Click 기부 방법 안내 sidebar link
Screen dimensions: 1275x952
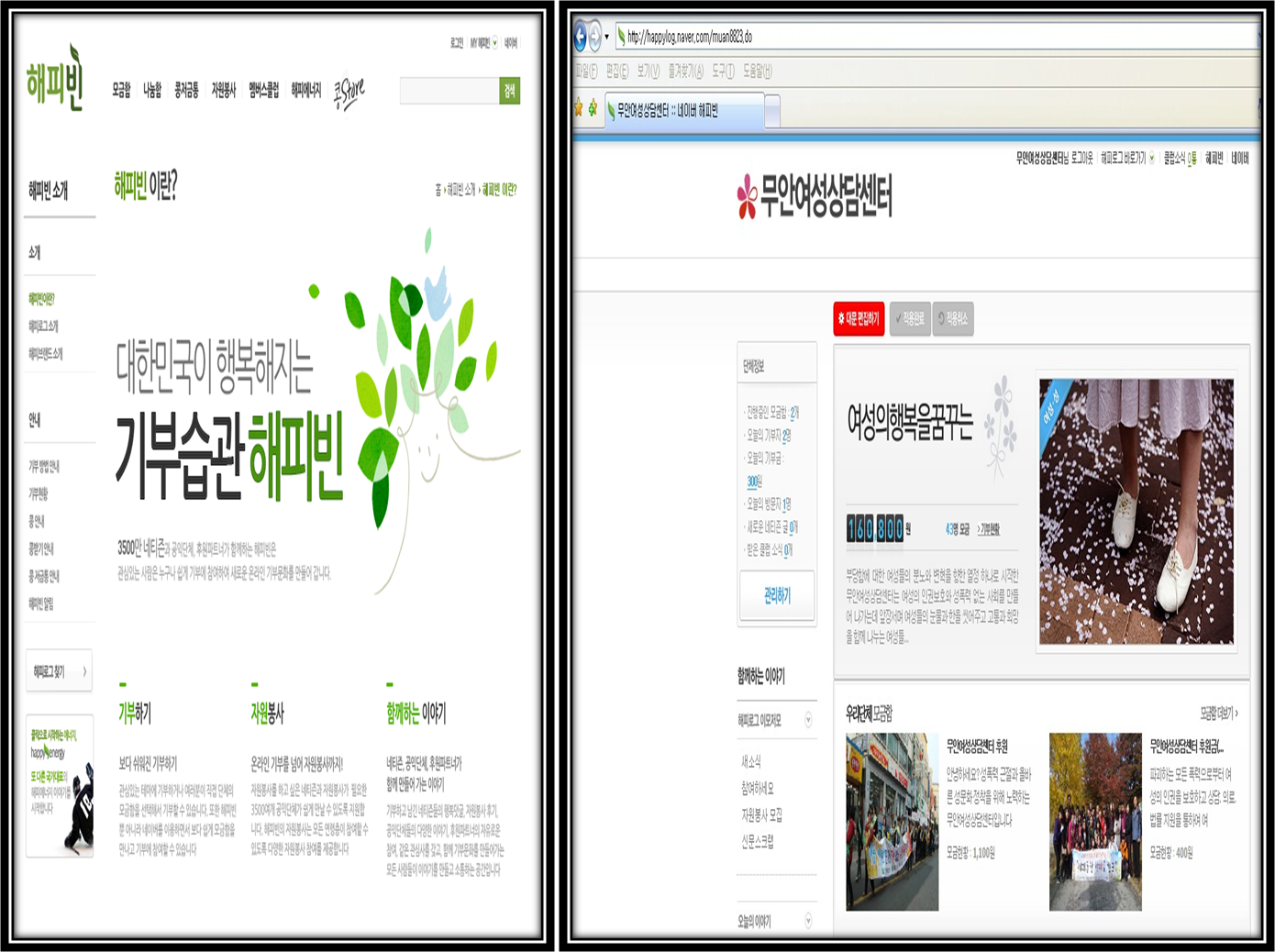(x=44, y=466)
